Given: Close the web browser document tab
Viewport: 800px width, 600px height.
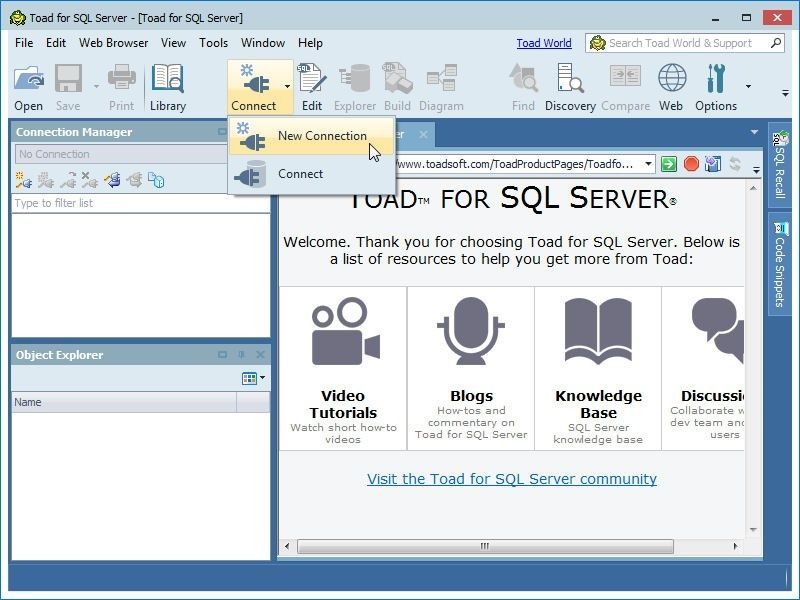Looking at the screenshot, I should (x=423, y=134).
